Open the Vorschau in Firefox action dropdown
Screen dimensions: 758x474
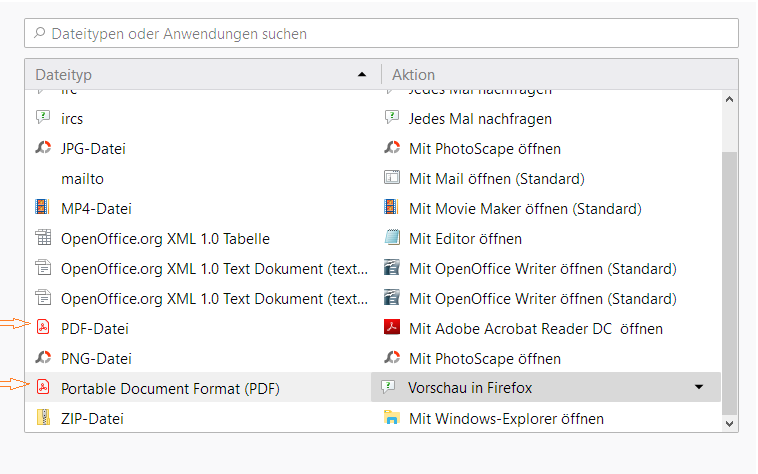tap(698, 388)
